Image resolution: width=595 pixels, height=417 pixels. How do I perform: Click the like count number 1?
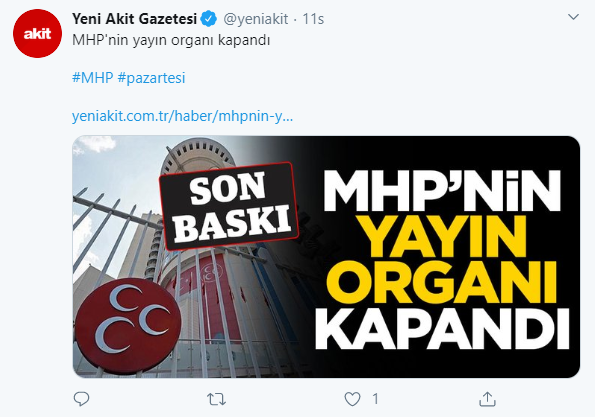[375, 399]
